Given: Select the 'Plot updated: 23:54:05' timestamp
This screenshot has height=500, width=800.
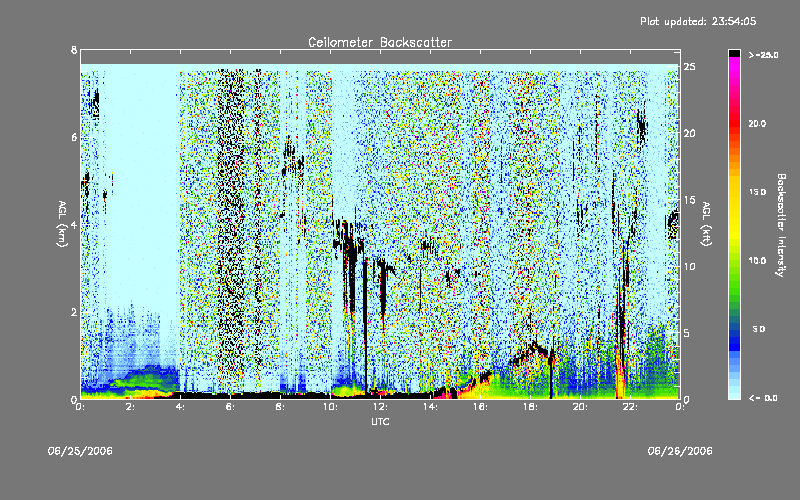Looking at the screenshot, I should pyautogui.click(x=698, y=21).
